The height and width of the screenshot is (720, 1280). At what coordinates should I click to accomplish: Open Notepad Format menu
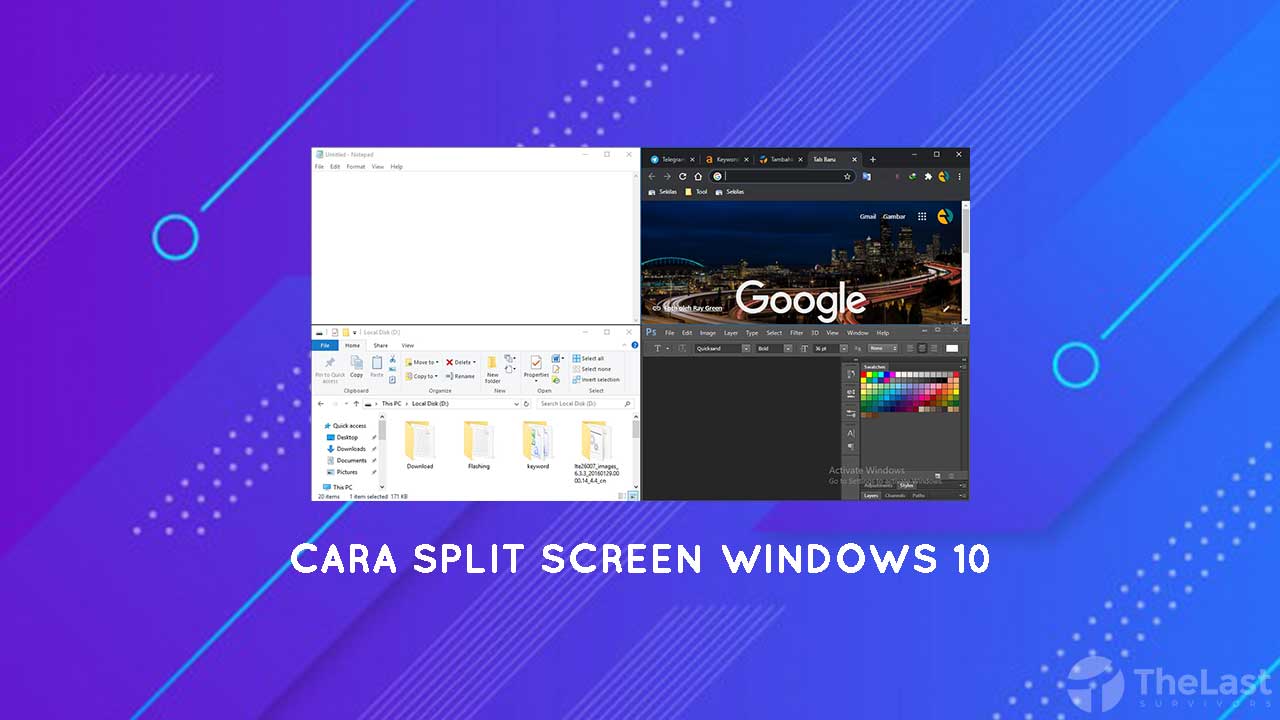(x=356, y=166)
